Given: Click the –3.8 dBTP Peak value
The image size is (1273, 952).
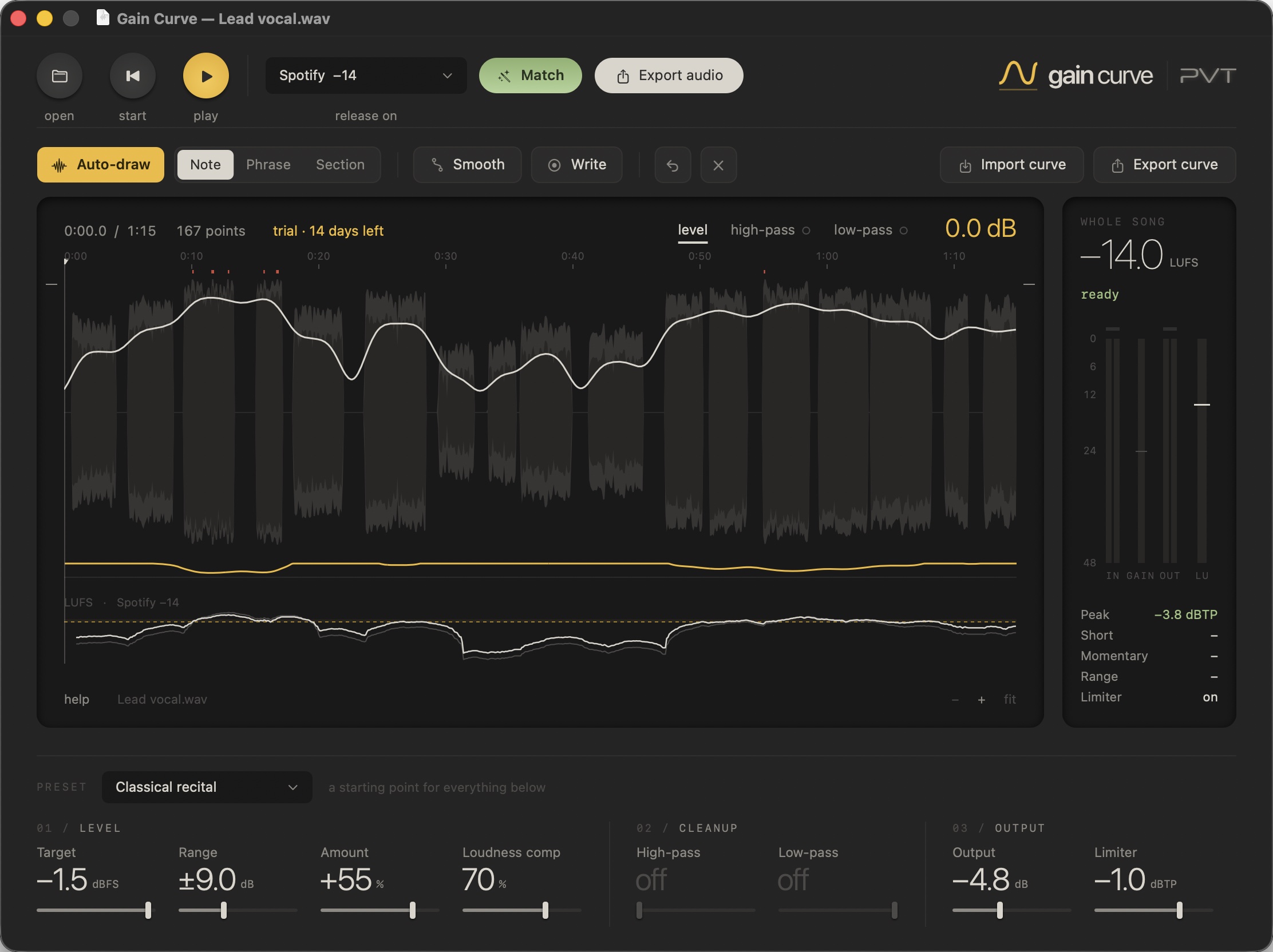Looking at the screenshot, I should pyautogui.click(x=1185, y=614).
